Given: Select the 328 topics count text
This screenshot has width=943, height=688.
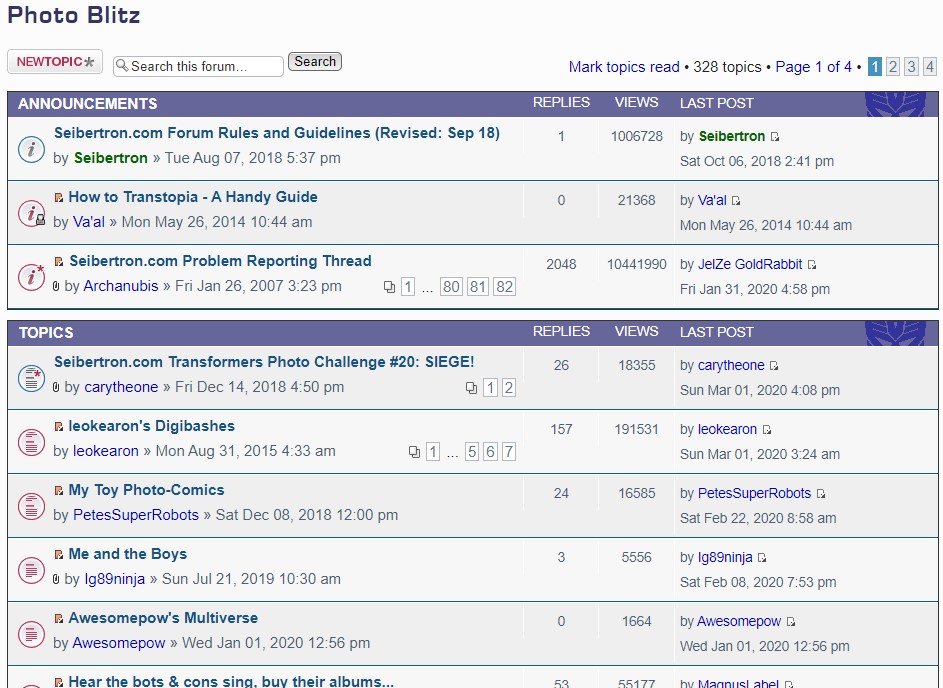Looking at the screenshot, I should point(727,67).
